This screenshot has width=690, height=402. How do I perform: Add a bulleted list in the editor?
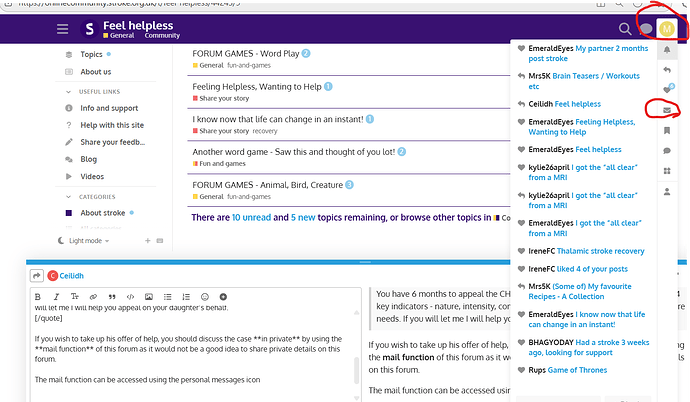click(166, 297)
